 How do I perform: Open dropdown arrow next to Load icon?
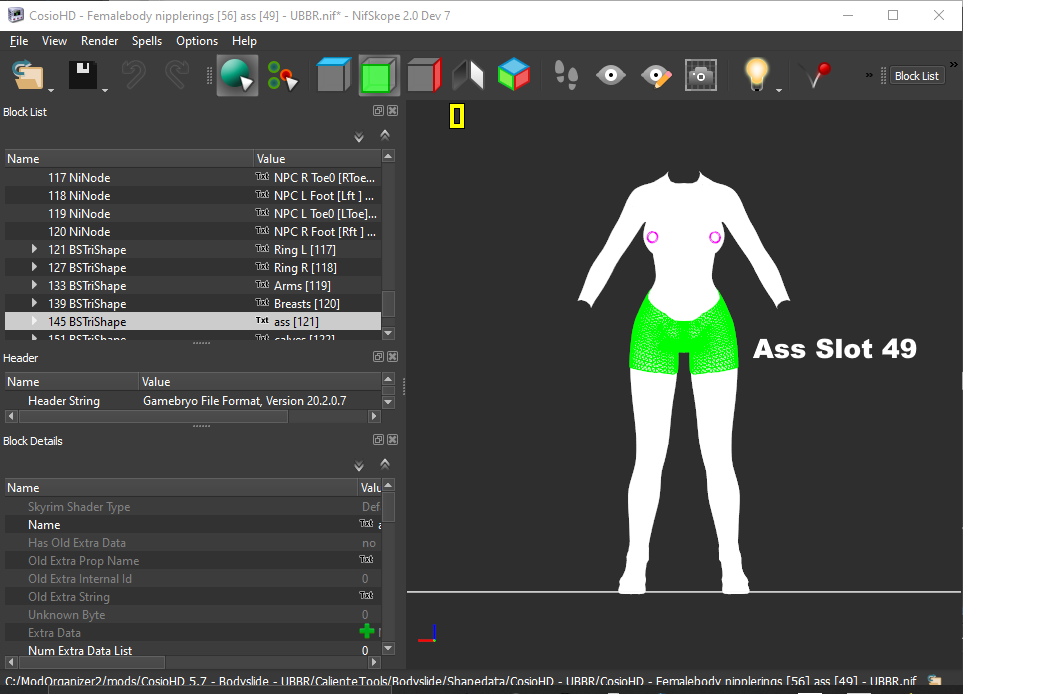pos(50,90)
